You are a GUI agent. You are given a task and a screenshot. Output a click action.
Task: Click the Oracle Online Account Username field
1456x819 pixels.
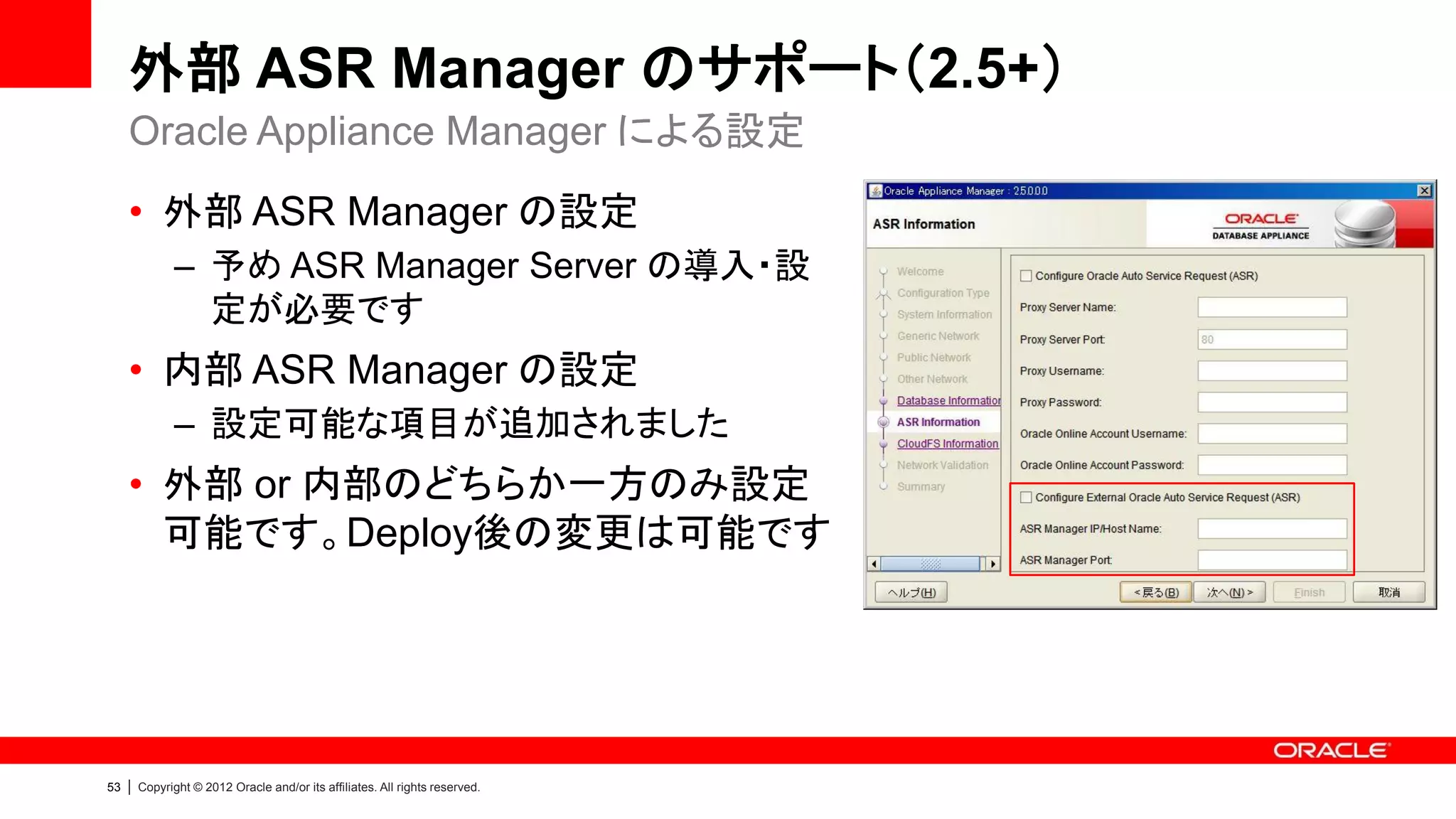[1272, 433]
